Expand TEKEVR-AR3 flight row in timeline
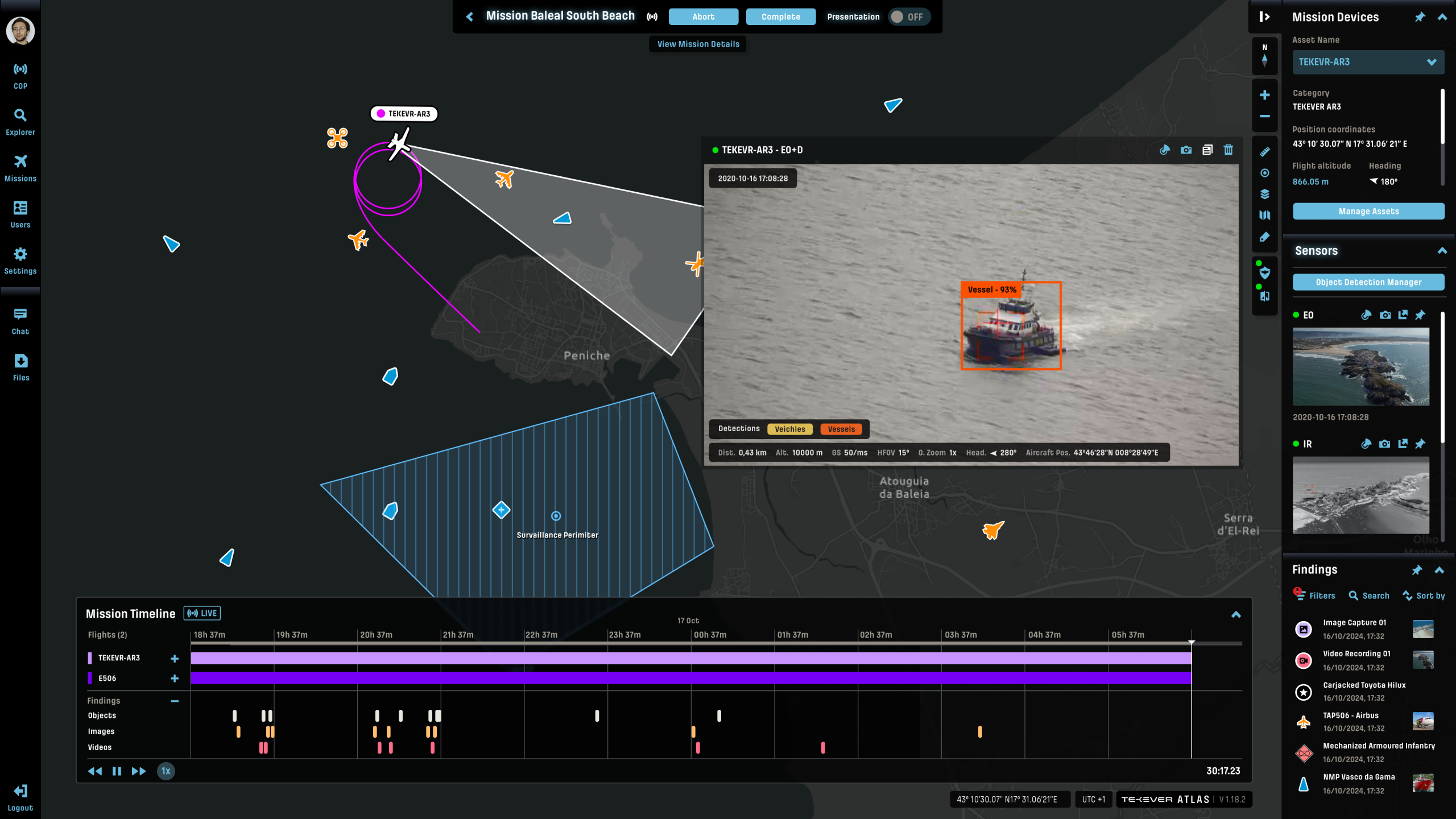This screenshot has width=1456, height=819. pyautogui.click(x=175, y=658)
